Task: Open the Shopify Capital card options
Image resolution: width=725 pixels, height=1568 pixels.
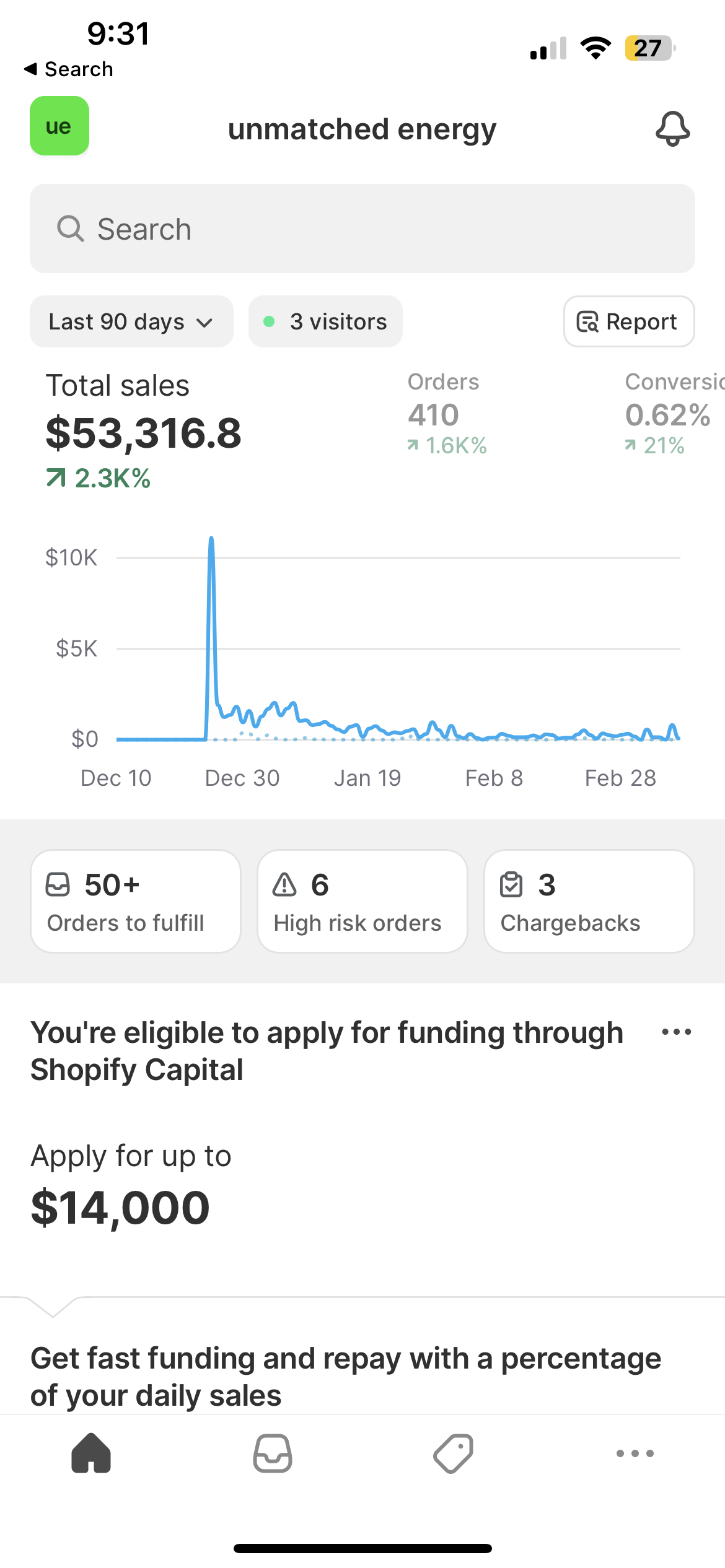Action: (676, 1032)
